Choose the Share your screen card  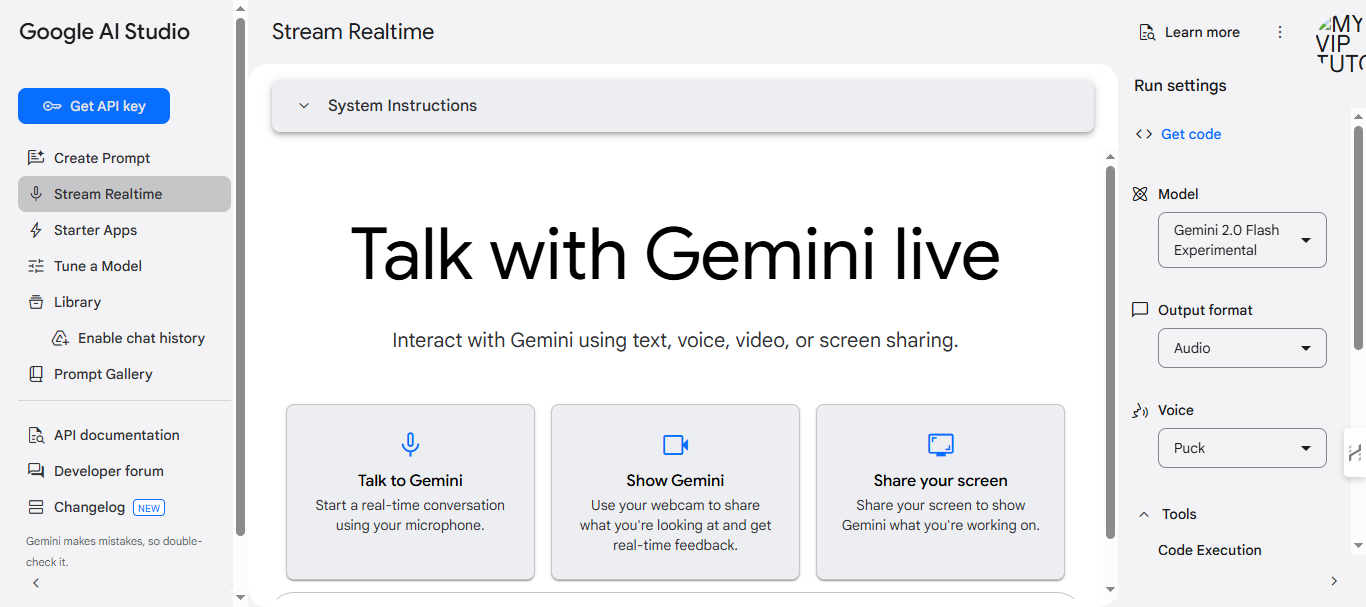click(x=940, y=492)
